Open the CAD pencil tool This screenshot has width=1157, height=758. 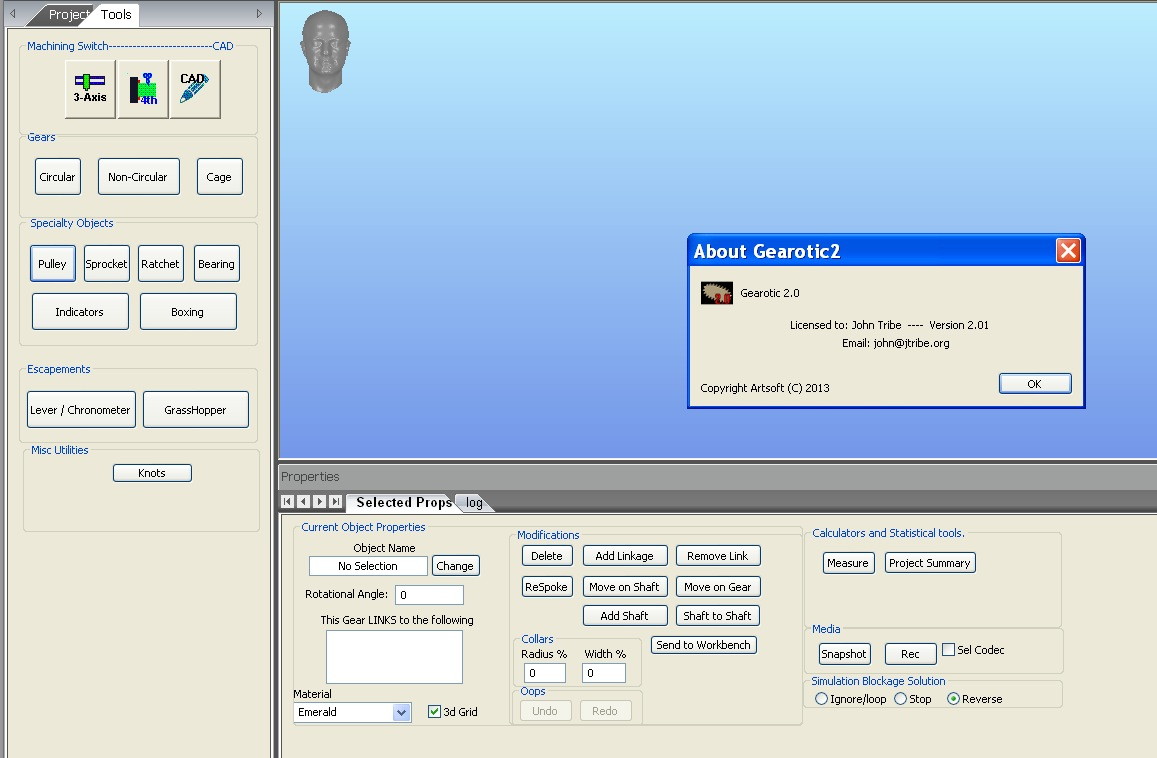[195, 89]
